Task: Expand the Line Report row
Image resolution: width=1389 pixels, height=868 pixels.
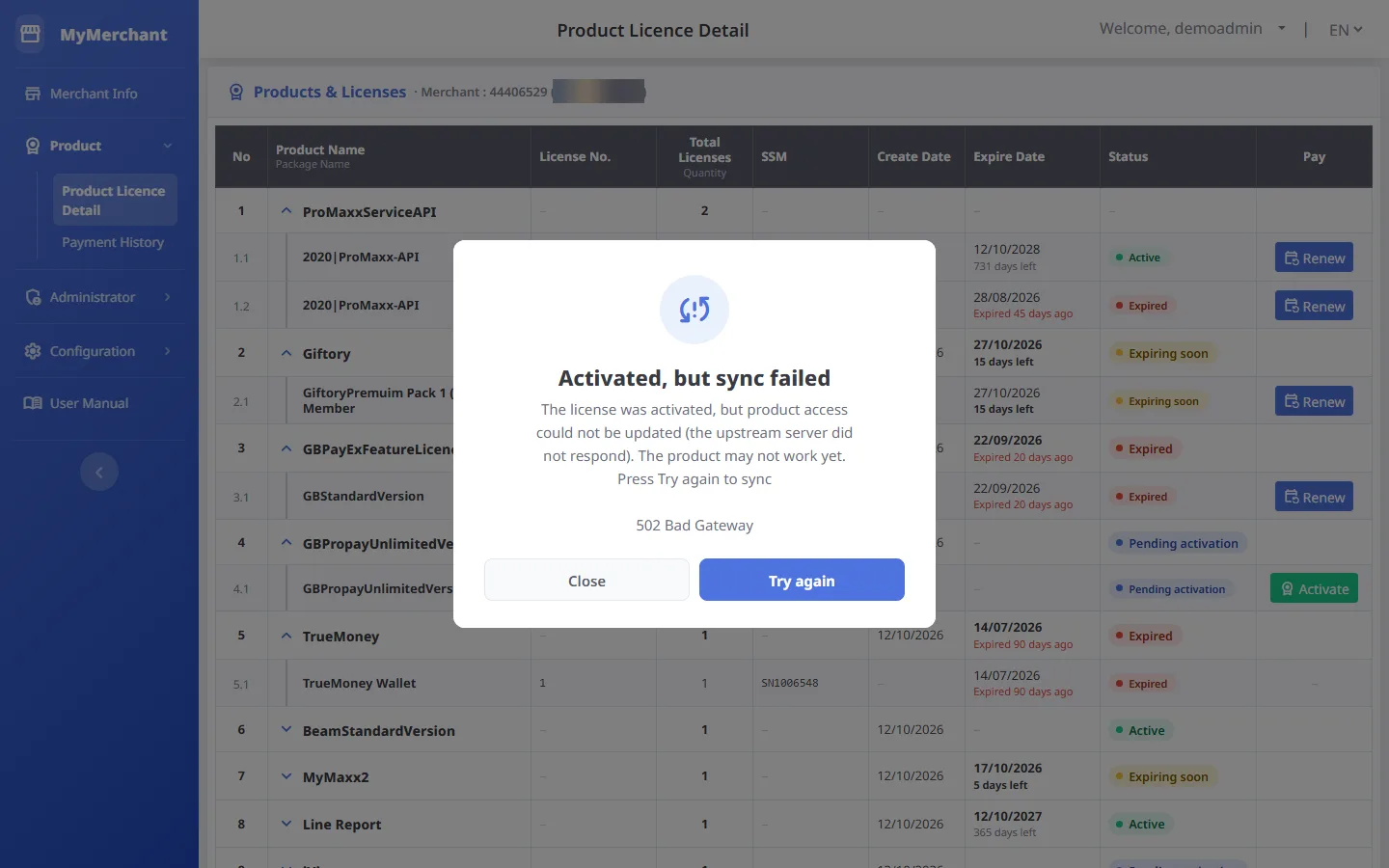Action: click(286, 824)
